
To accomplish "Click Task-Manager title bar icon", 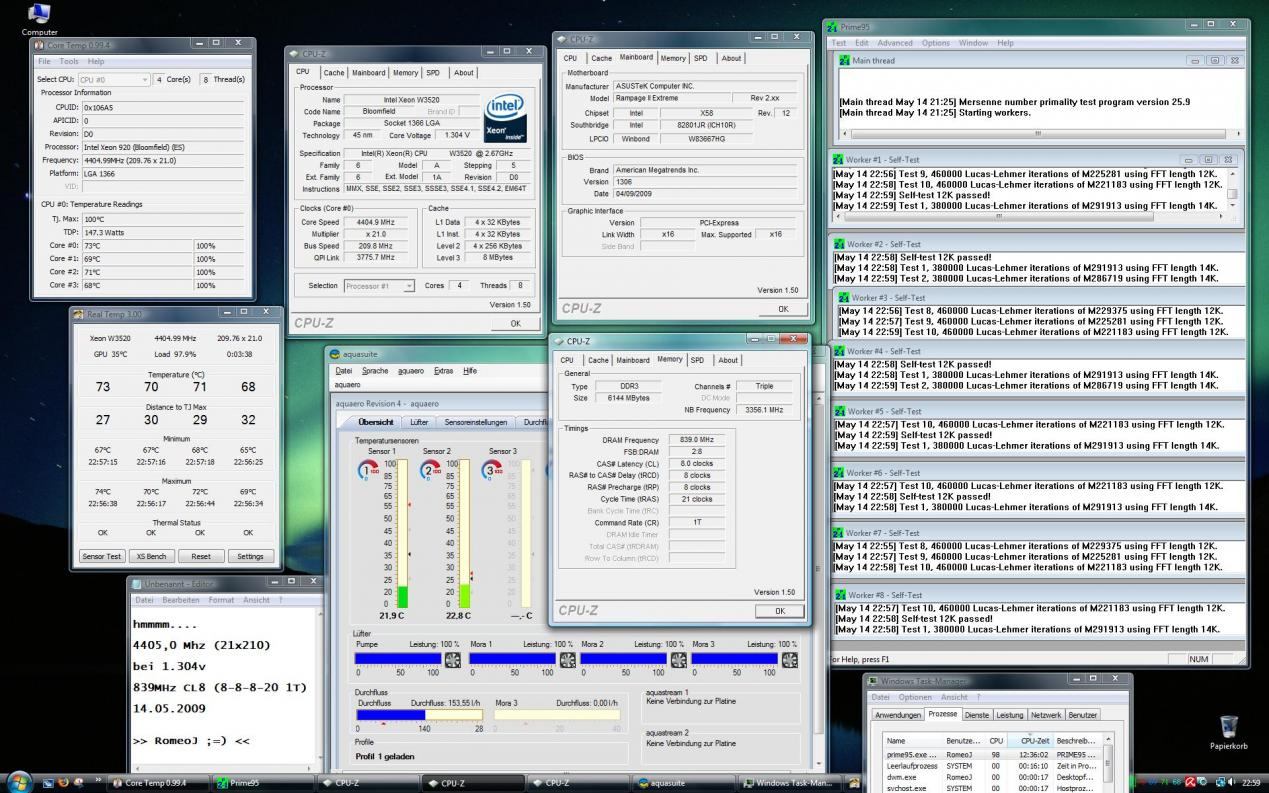I will tap(873, 680).
